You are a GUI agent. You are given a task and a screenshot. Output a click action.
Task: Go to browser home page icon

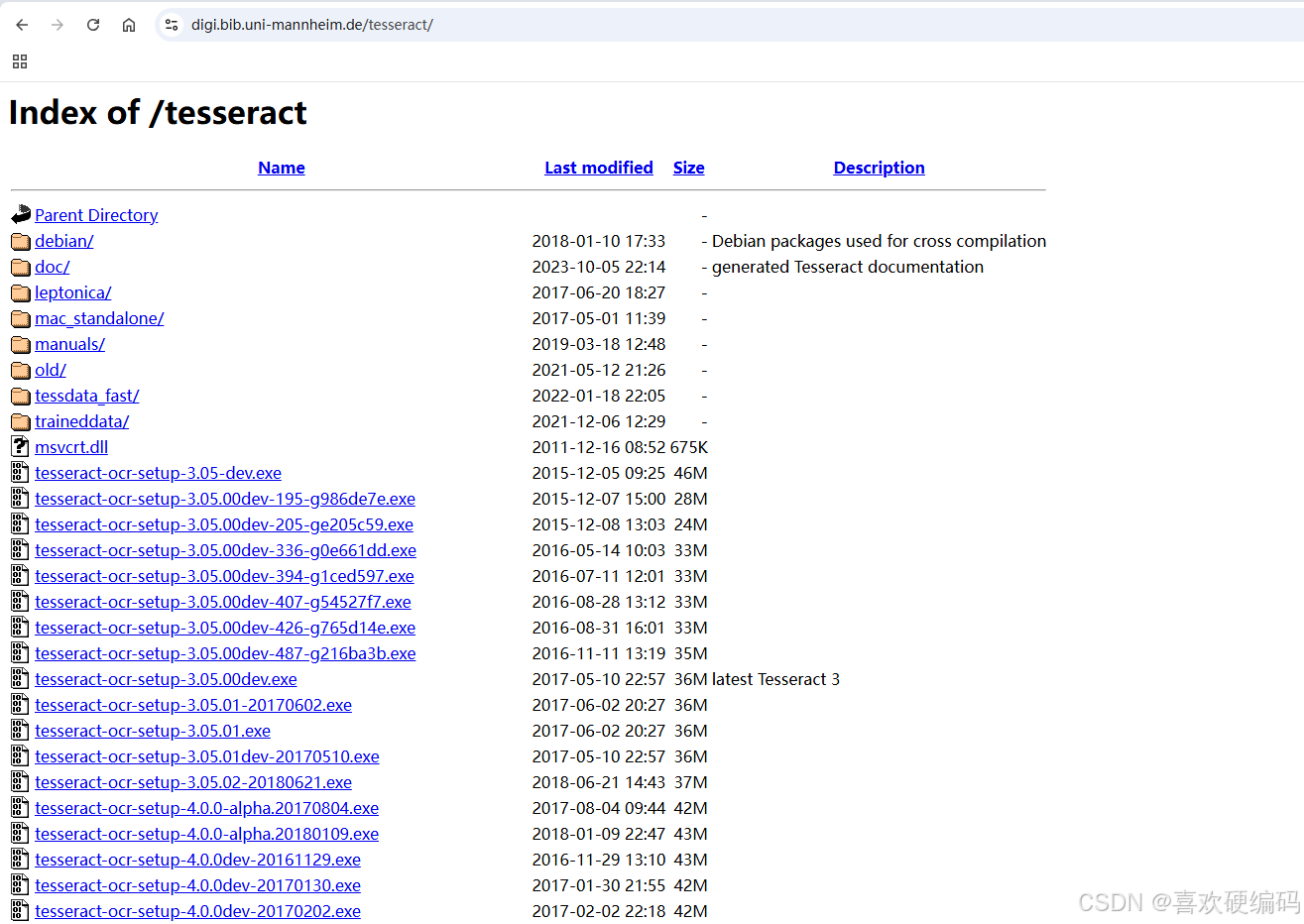129,25
